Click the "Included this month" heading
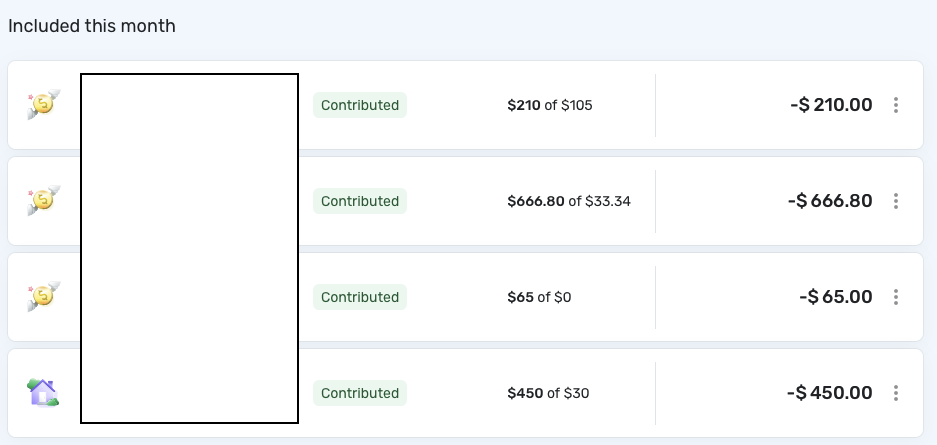 coord(92,26)
